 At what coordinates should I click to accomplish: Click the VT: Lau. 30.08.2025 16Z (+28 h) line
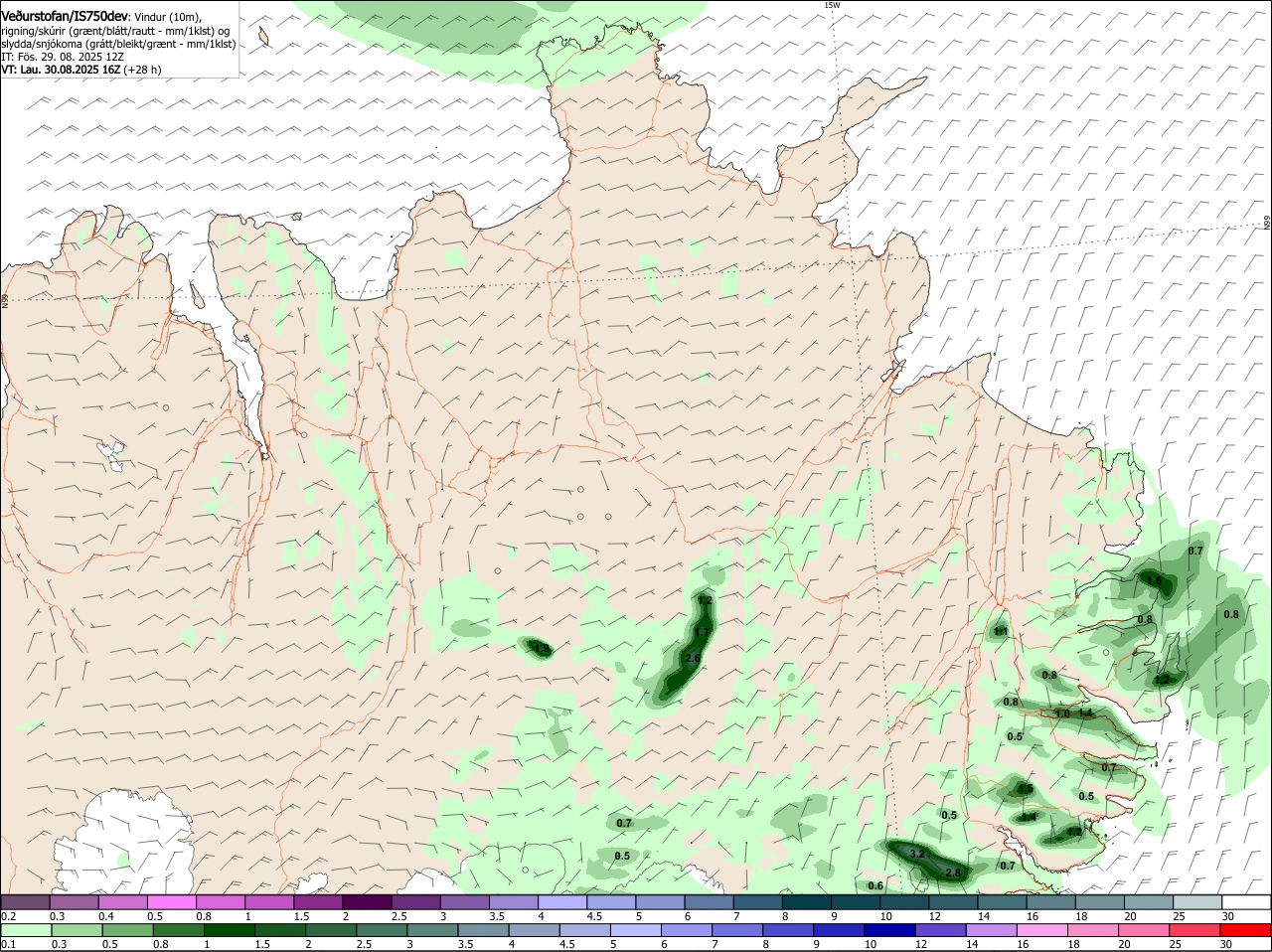tap(80, 70)
